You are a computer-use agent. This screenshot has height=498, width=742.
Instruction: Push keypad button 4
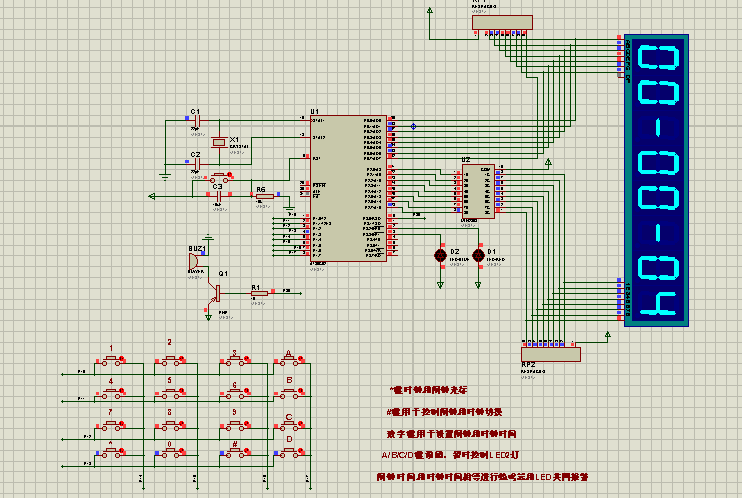(111, 392)
